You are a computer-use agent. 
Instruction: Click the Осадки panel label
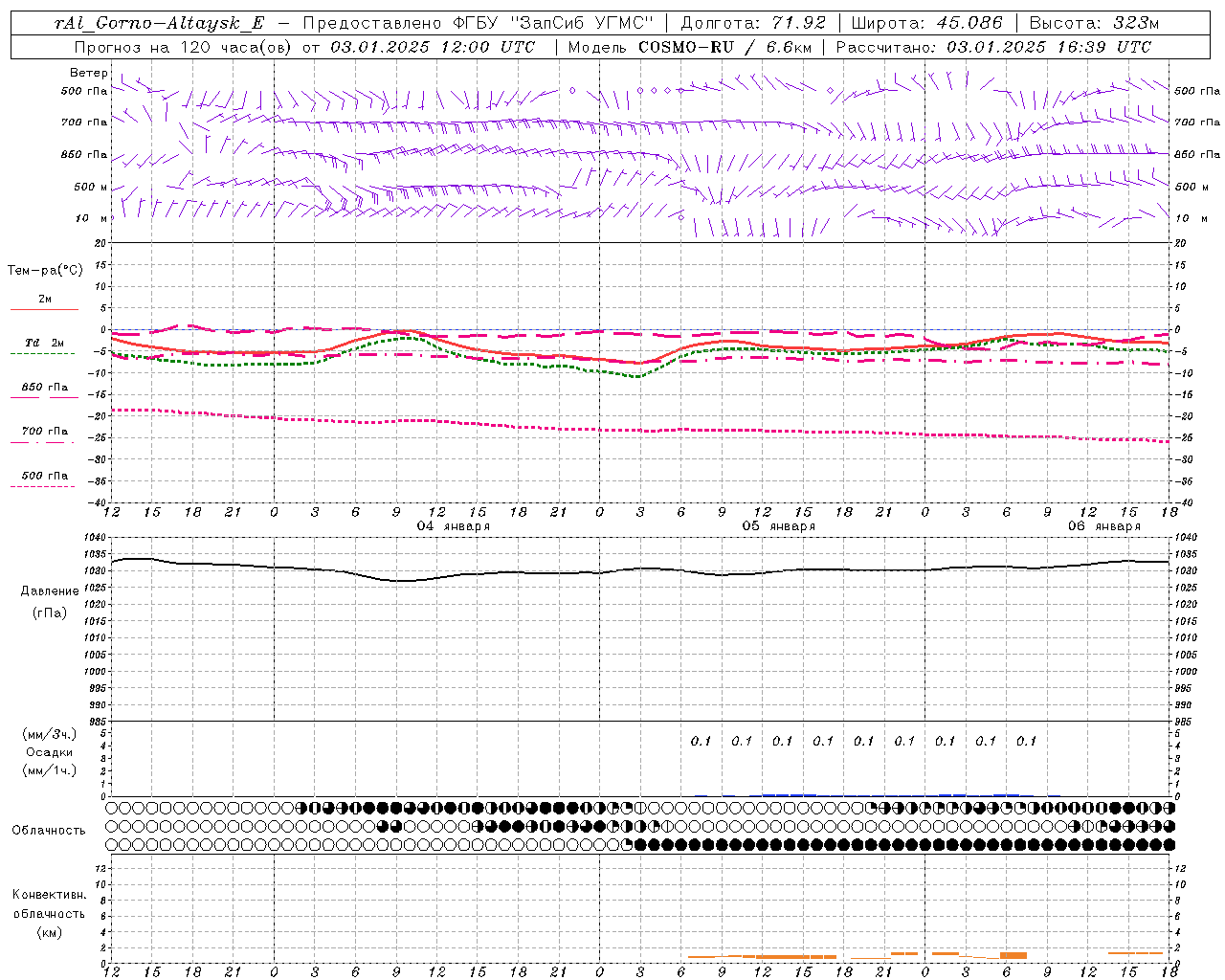click(50, 752)
